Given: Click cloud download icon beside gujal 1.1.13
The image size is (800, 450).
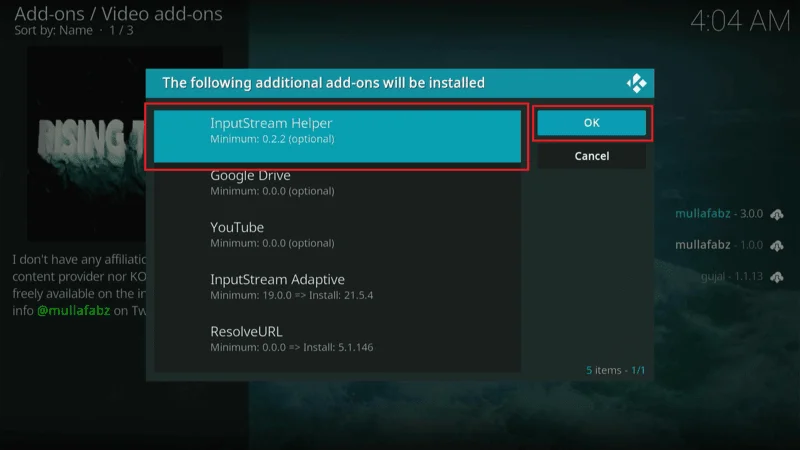Looking at the screenshot, I should (777, 277).
